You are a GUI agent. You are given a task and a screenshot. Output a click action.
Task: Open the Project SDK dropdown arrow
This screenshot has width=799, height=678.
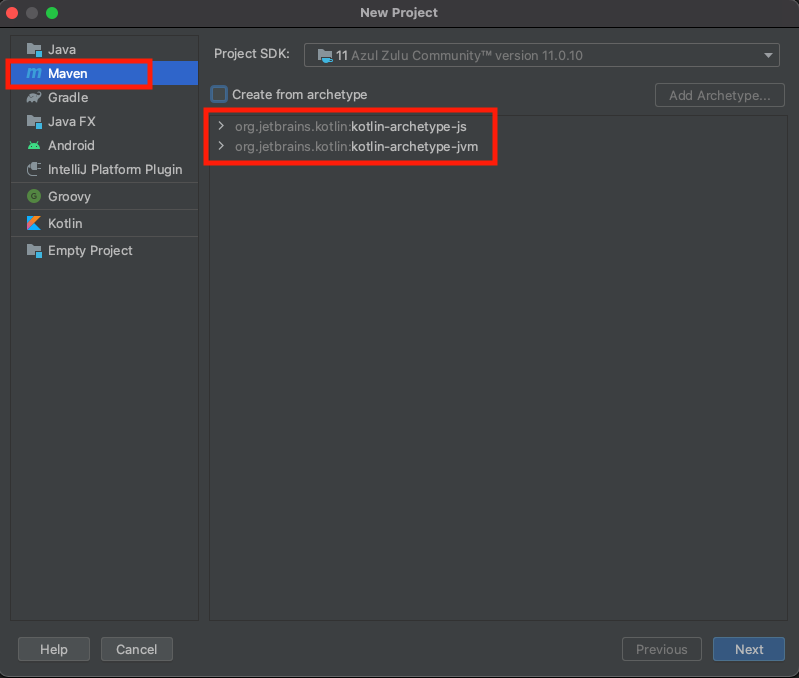768,55
